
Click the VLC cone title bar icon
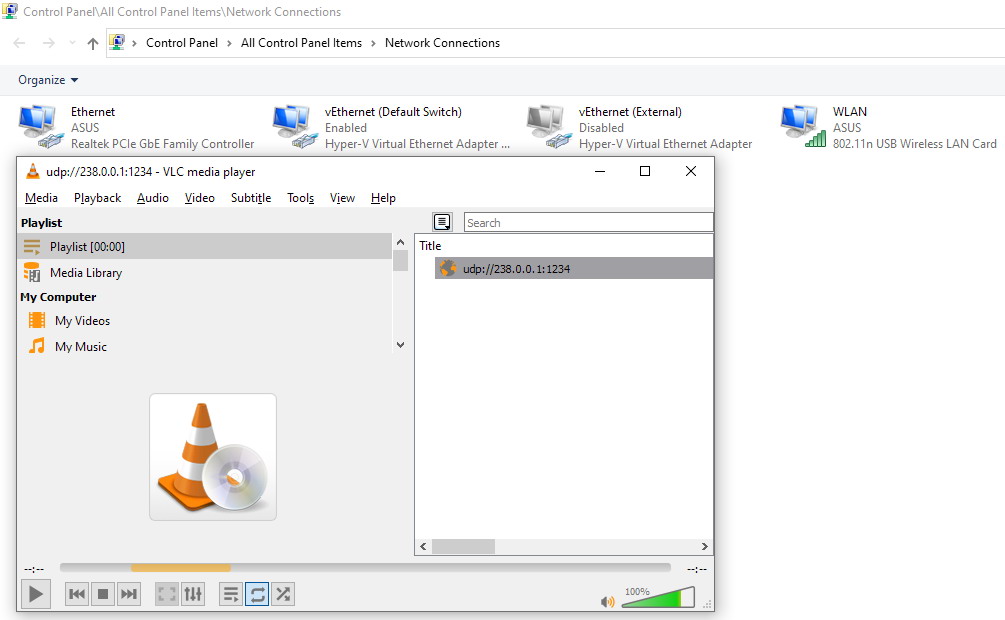click(x=32, y=171)
